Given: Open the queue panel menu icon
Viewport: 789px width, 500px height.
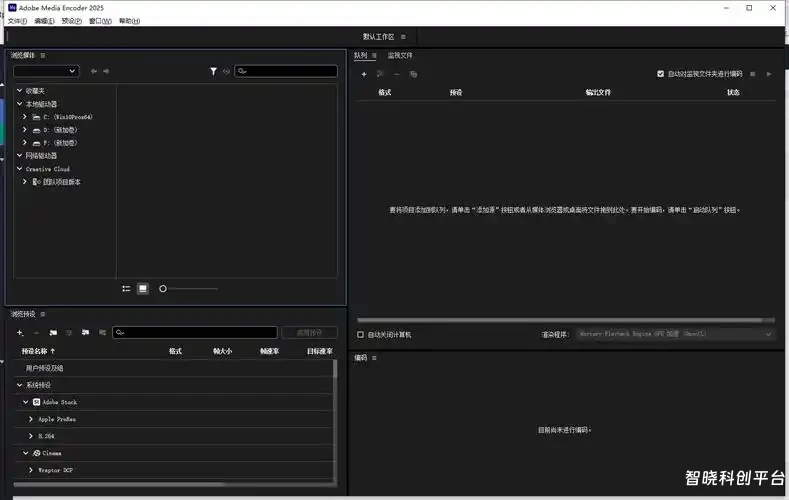Looking at the screenshot, I should (x=374, y=55).
